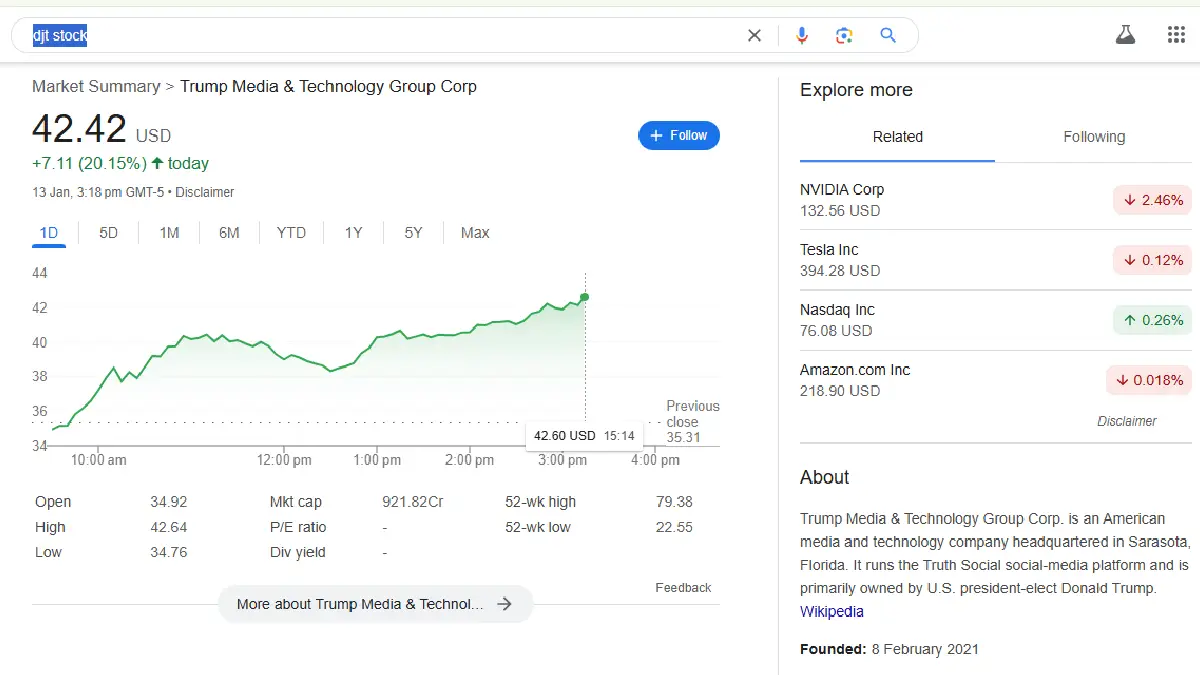This screenshot has height=675, width=1200.
Task: Open Google Lens image search
Action: click(844, 36)
